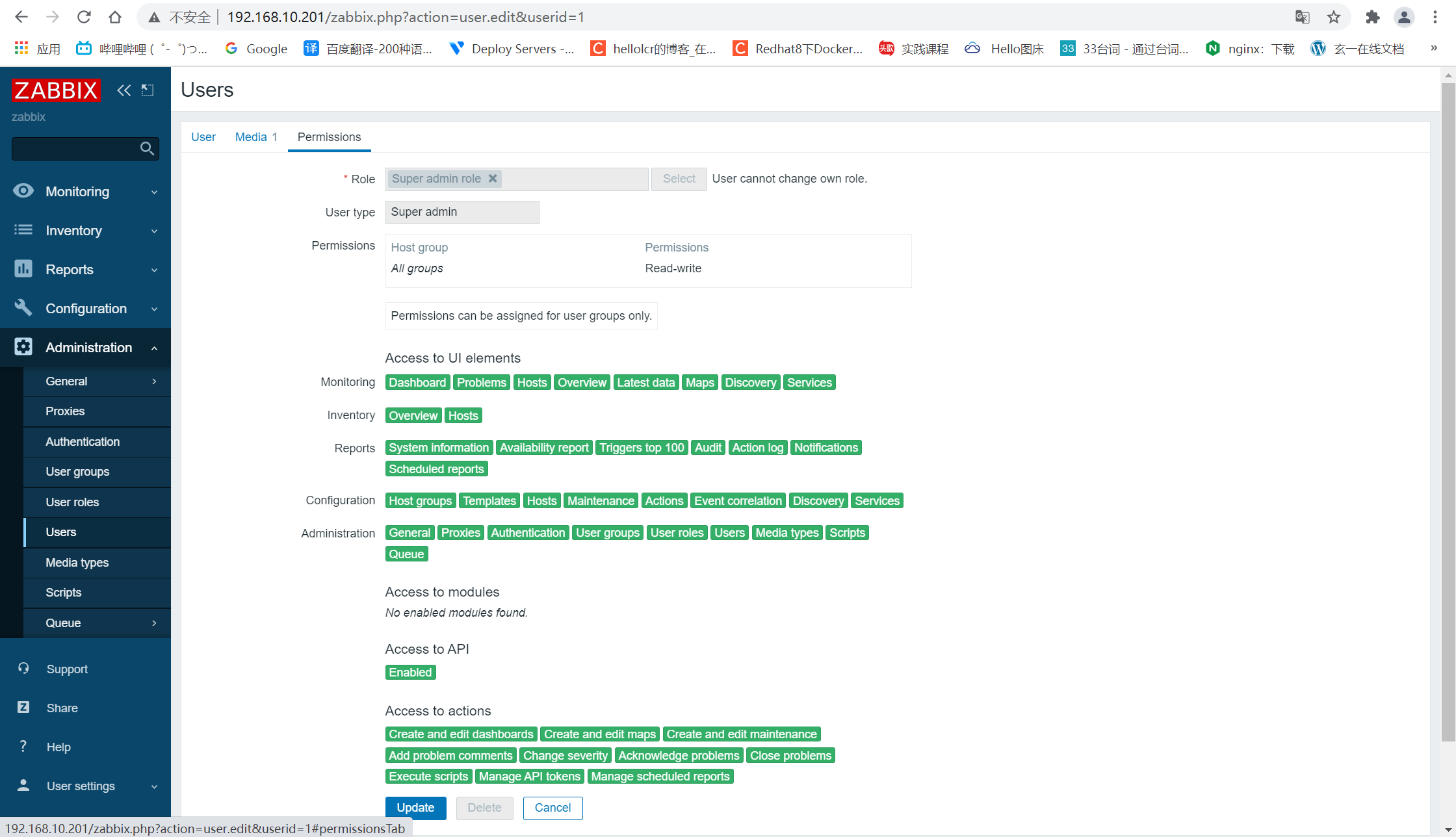Open User roles in sidebar
Screen dimensions: 1456x837
[97, 502]
